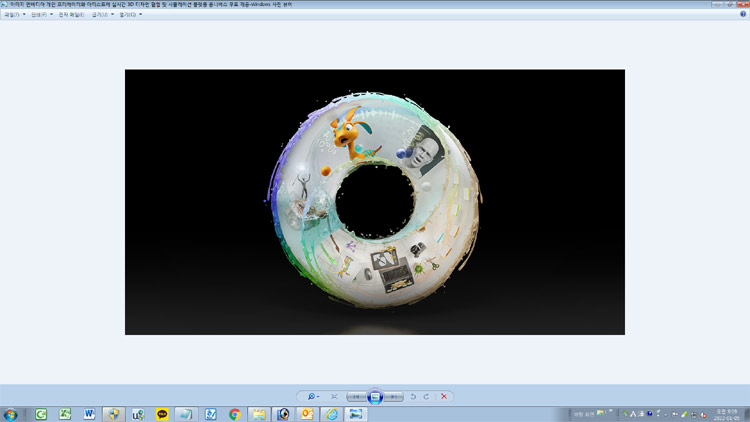
Task: Click the taskbar clock showing 2022-01-05
Action: click(727, 414)
